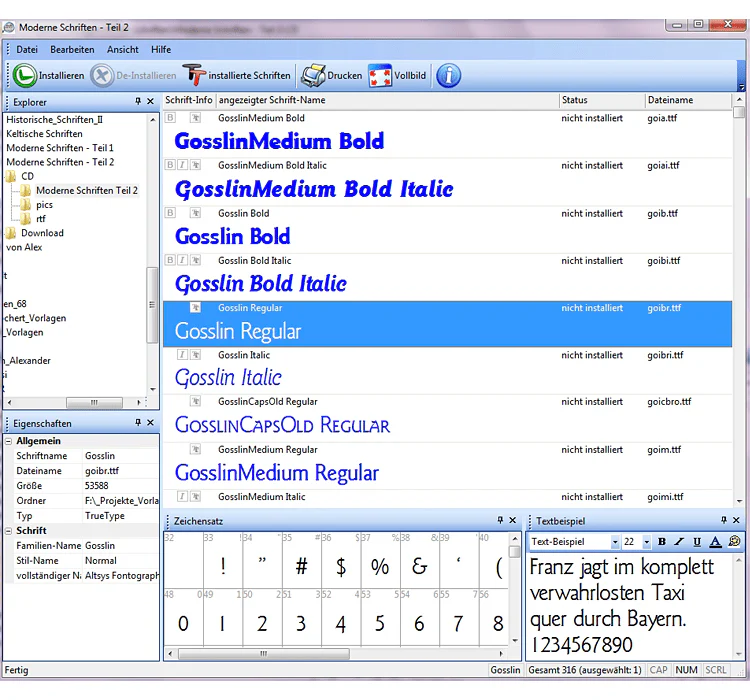Open the Bearbeiten menu

pyautogui.click(x=72, y=50)
